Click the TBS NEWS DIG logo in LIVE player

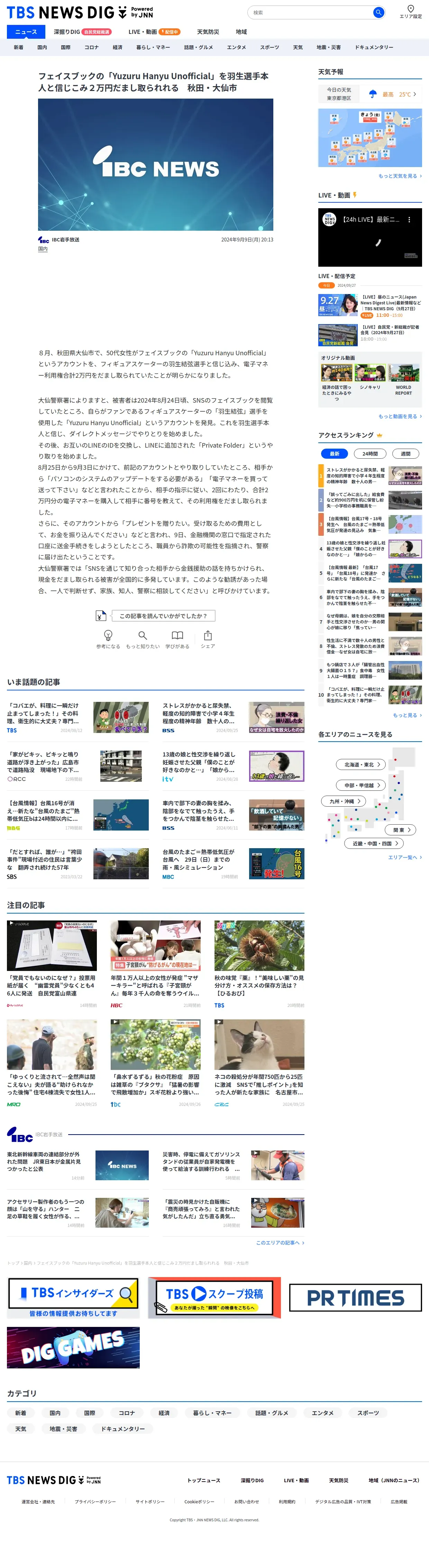click(329, 219)
